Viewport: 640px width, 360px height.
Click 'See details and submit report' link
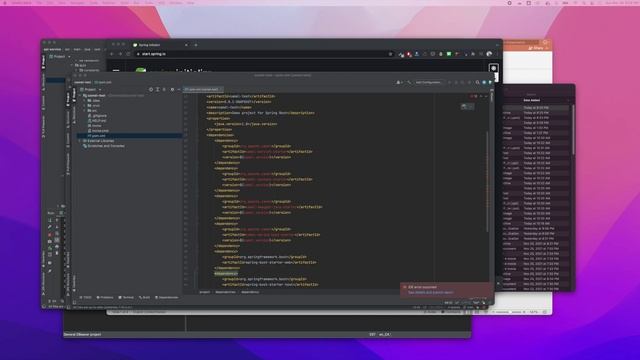(431, 293)
